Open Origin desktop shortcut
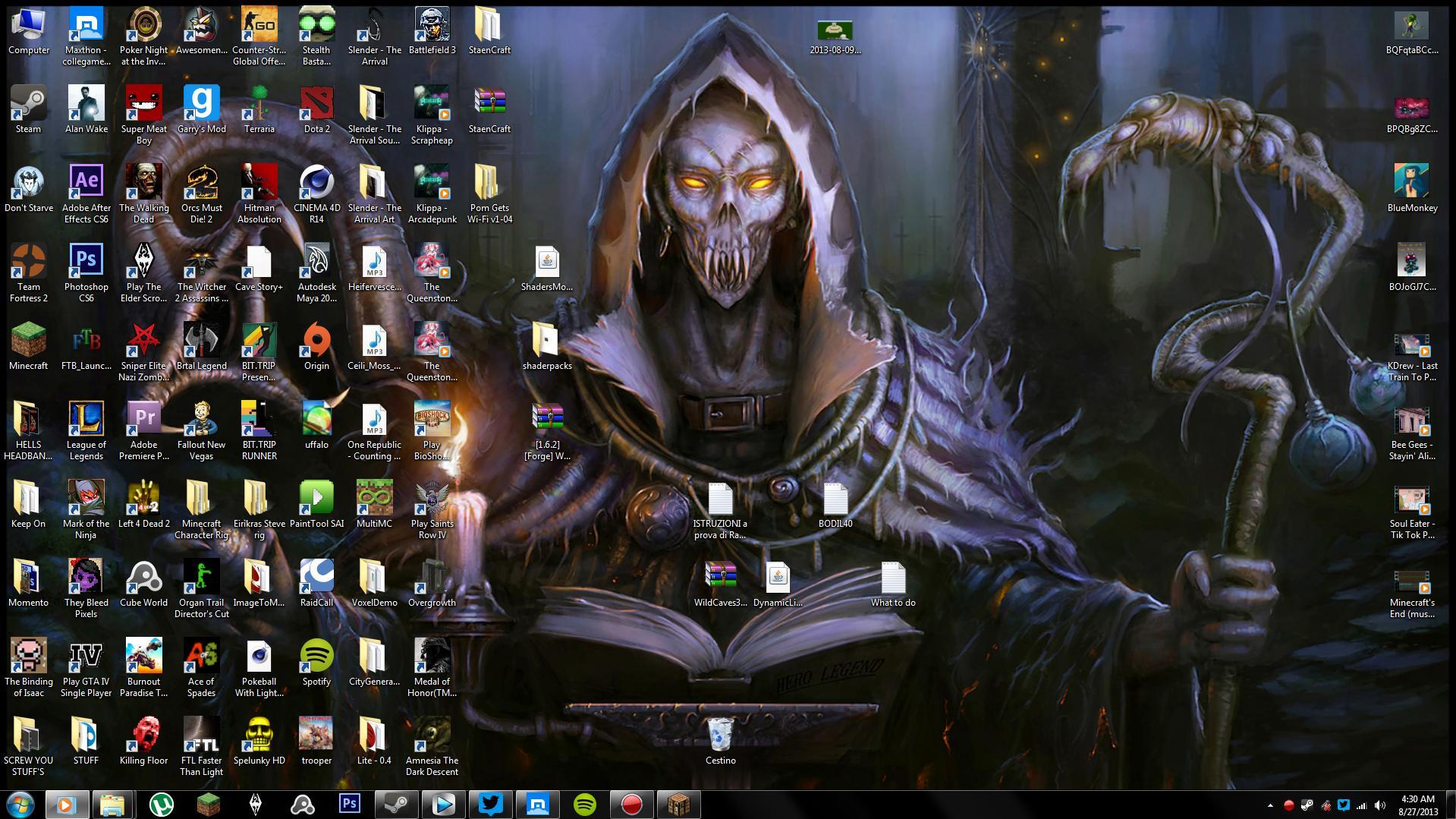Screen dimensions: 1456x819 316,347
